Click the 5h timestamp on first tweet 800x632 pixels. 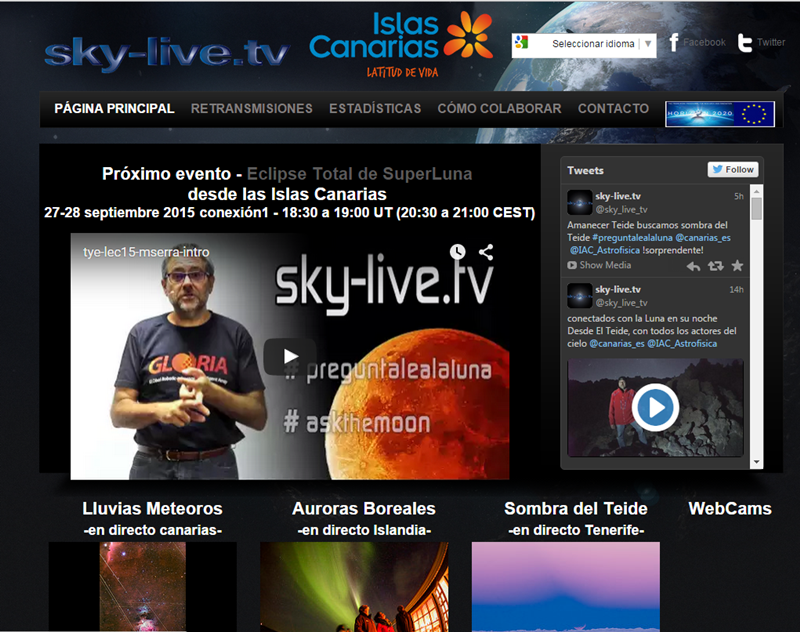tap(739, 196)
